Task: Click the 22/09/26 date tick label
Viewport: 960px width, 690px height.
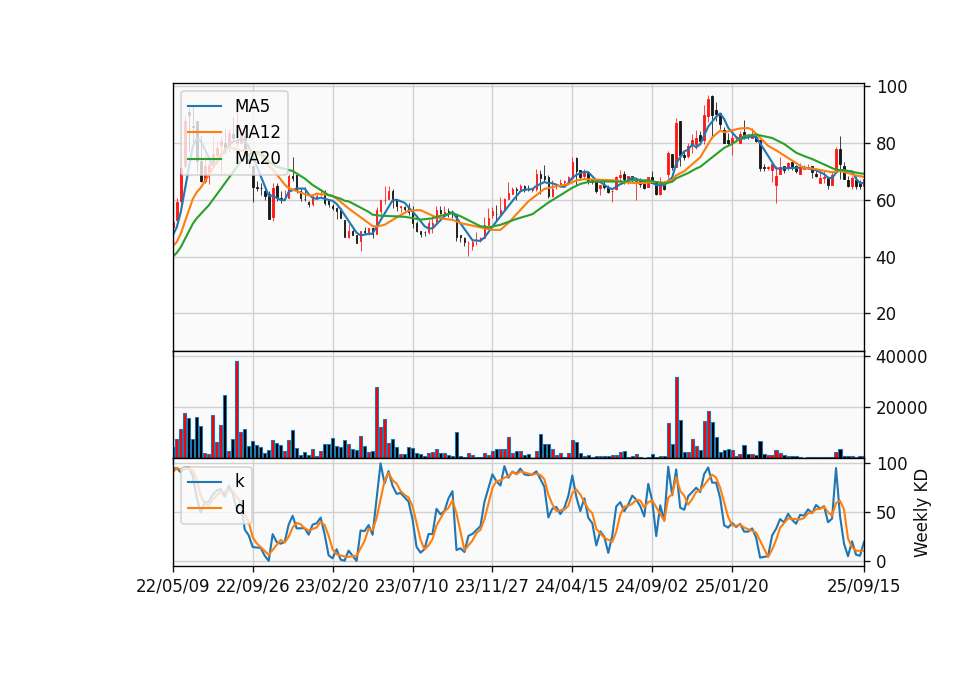Action: pyautogui.click(x=253, y=586)
